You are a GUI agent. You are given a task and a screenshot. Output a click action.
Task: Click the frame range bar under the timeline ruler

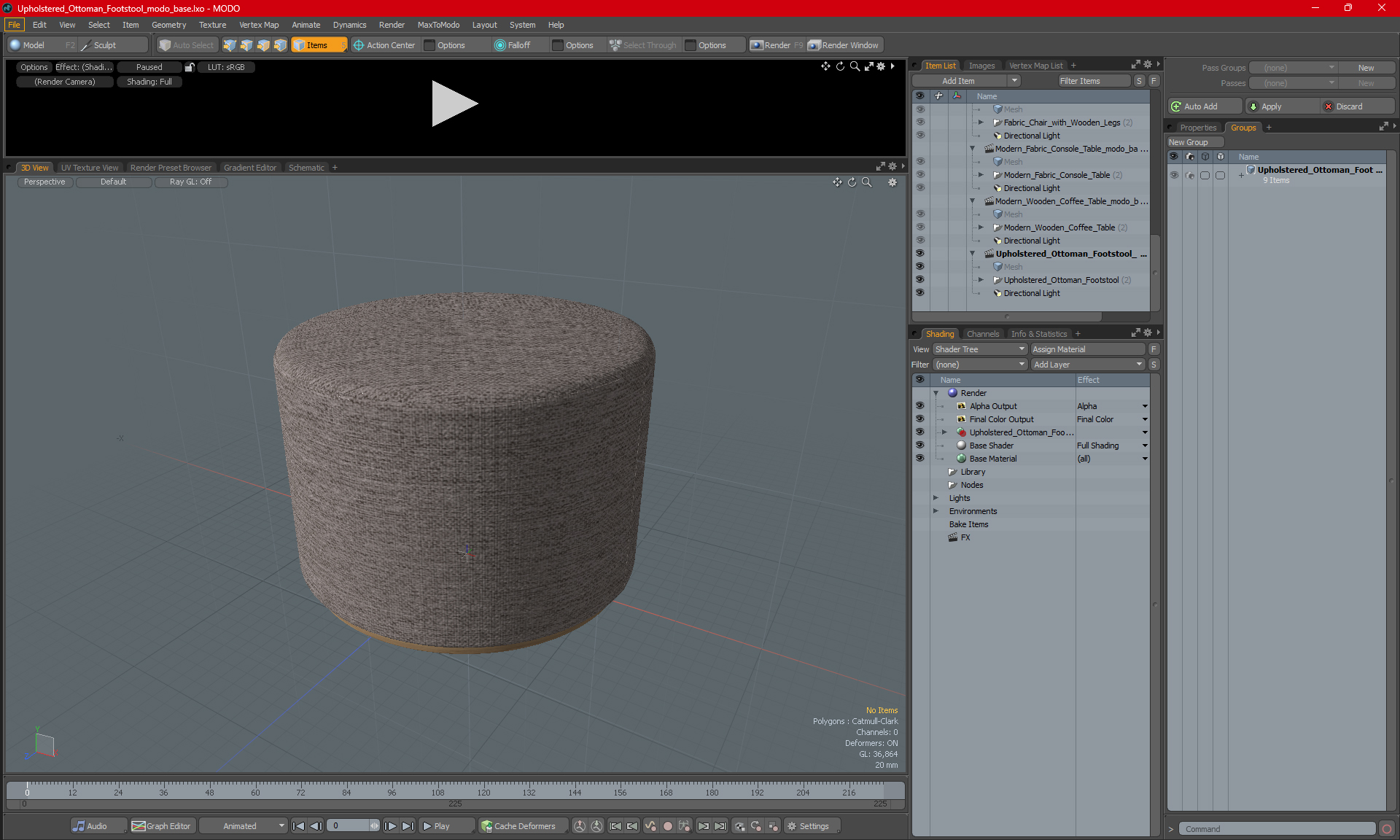(x=455, y=804)
